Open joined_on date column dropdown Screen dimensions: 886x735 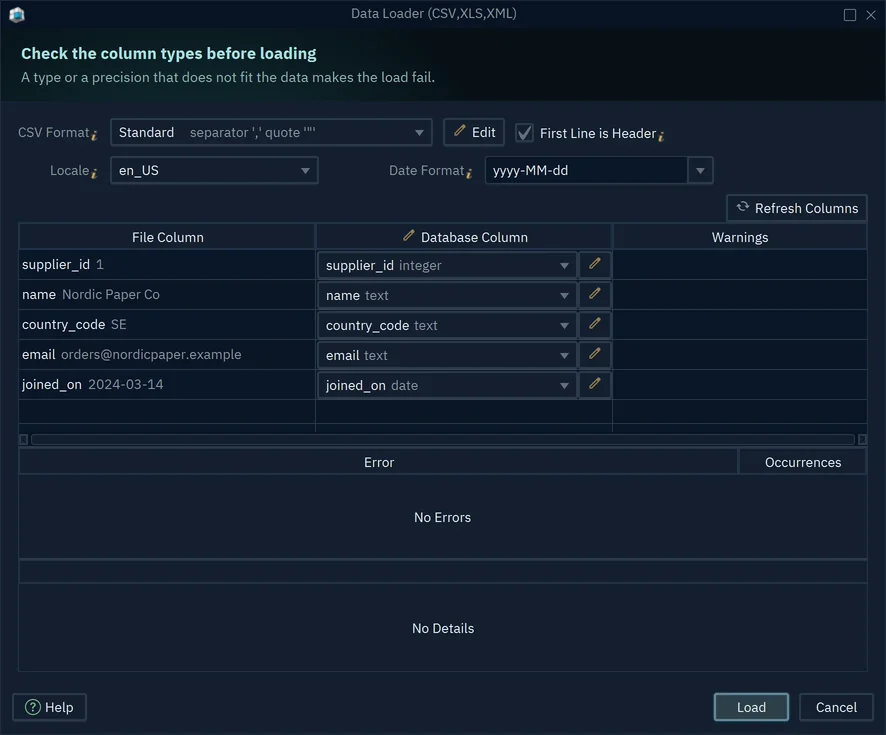pyautogui.click(x=447, y=385)
